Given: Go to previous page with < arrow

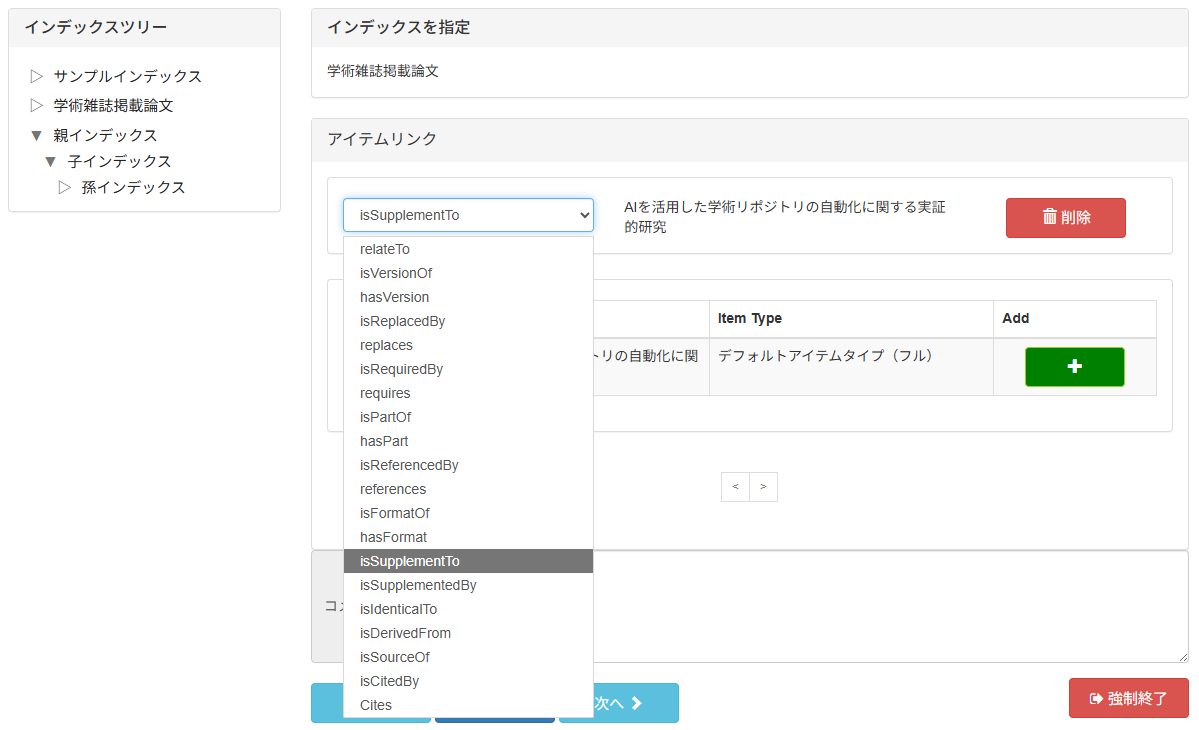Looking at the screenshot, I should pos(735,487).
